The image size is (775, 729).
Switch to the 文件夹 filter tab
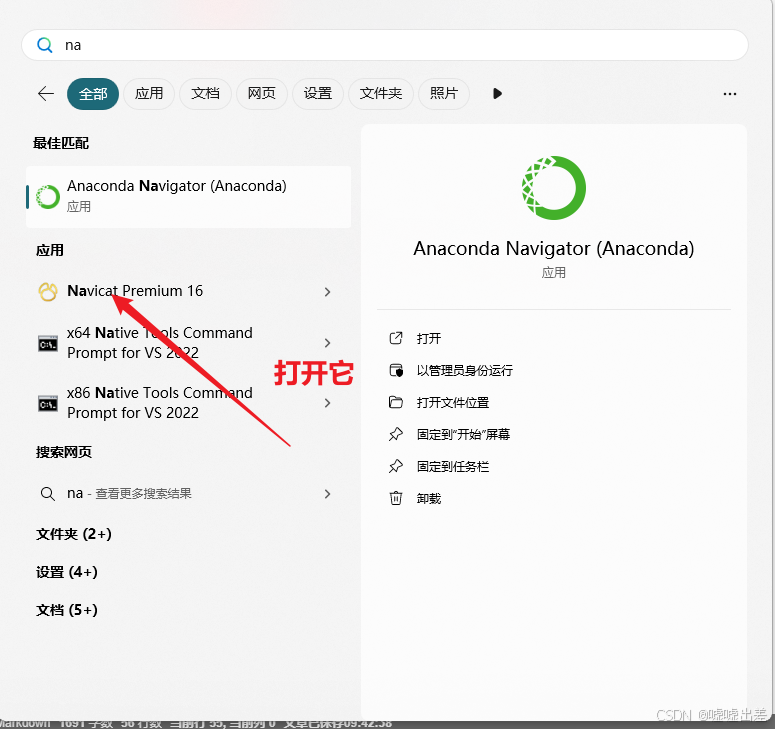381,93
